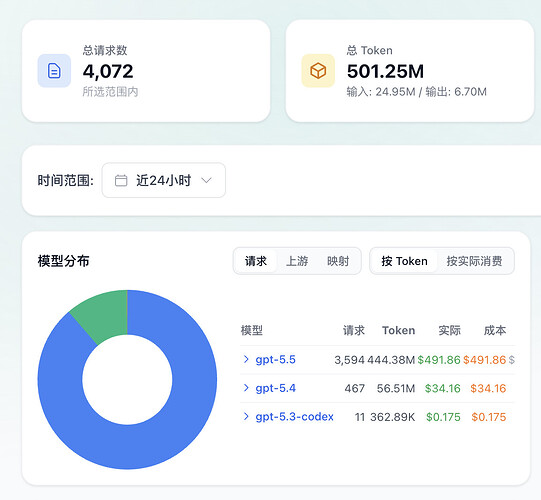This screenshot has height=500, width=541.
Task: Click the 501.25M total token value
Action: tap(385, 71)
